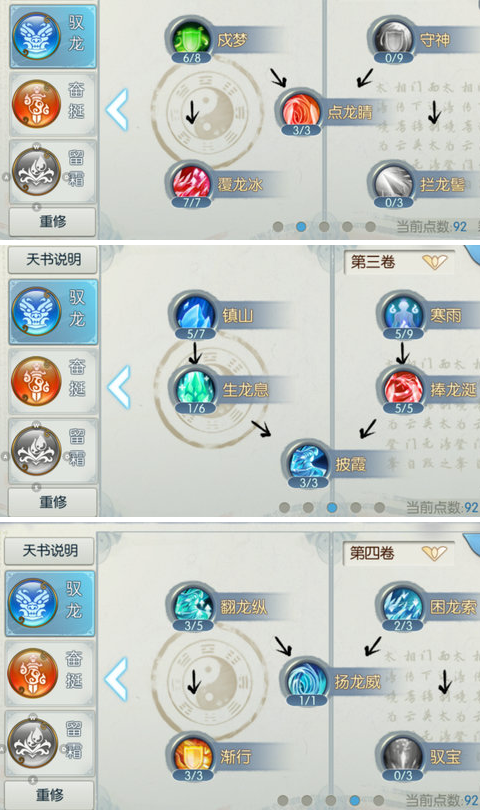Open 天书说明 on the 第四卷 screen
480x810 pixels.
(50, 551)
